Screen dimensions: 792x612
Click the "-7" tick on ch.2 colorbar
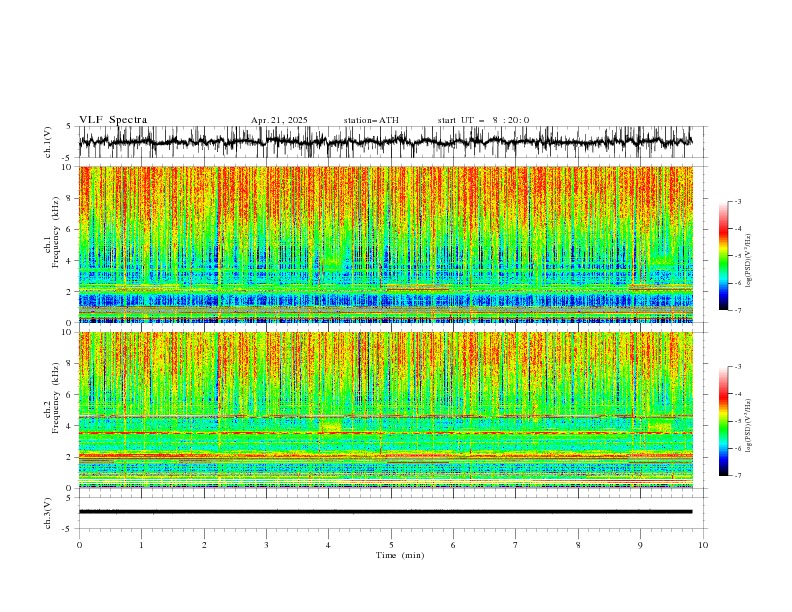pos(737,476)
